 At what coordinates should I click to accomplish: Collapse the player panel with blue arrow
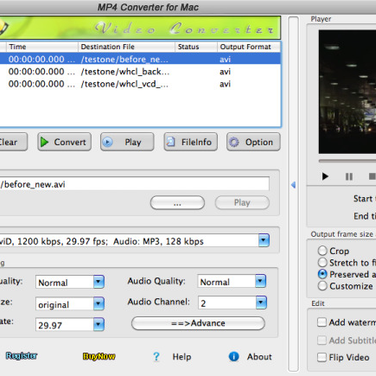pyautogui.click(x=293, y=185)
